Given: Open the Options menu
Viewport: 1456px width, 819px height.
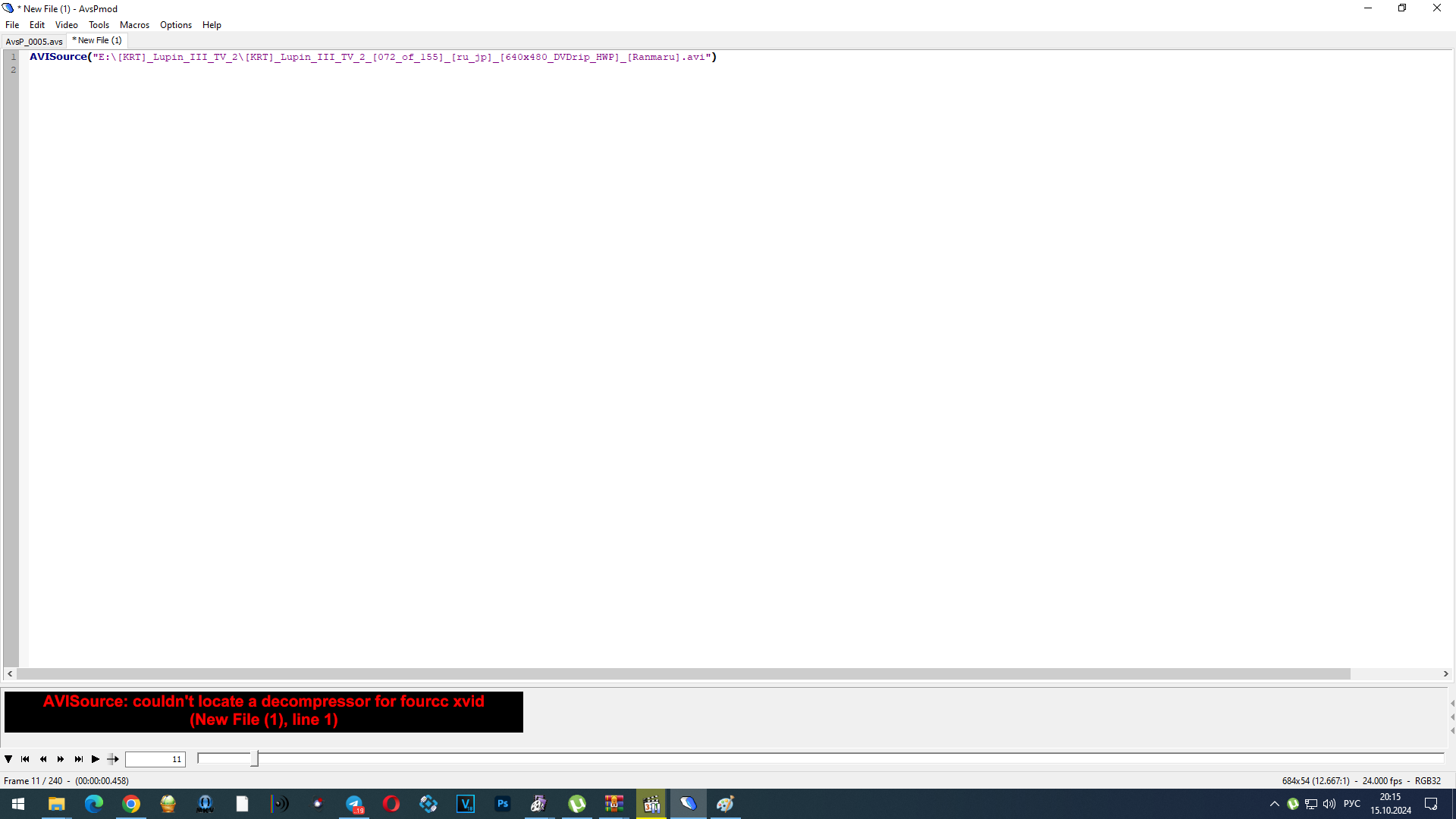Looking at the screenshot, I should point(175,25).
